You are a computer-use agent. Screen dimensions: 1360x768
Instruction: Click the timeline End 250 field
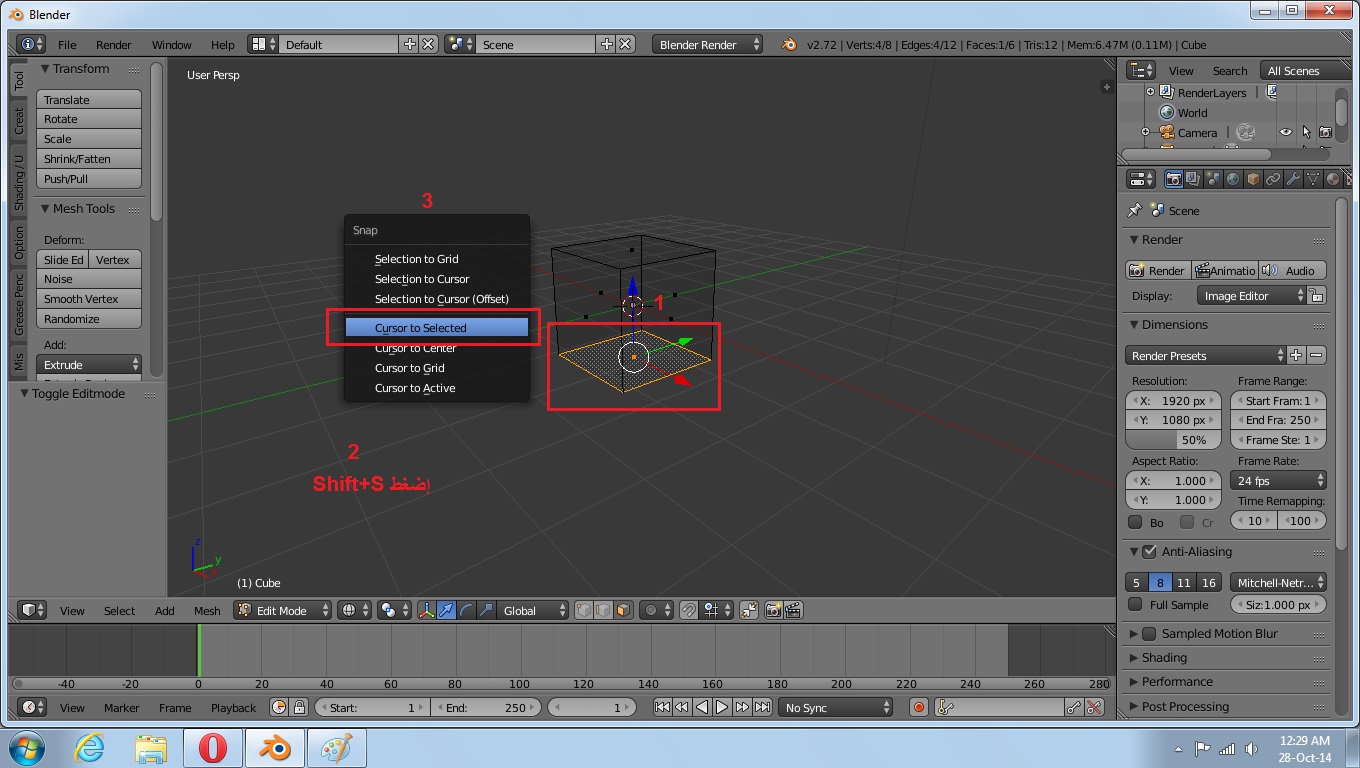tap(486, 707)
